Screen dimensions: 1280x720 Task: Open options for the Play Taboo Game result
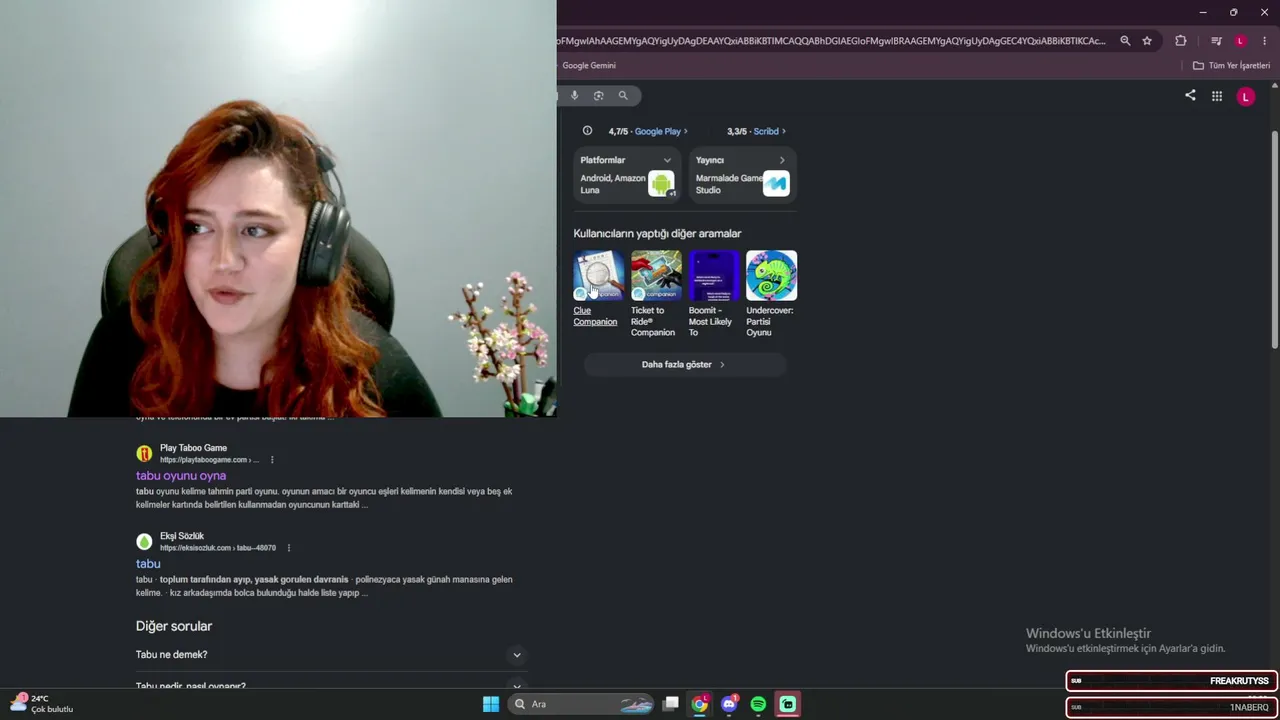[x=272, y=460]
